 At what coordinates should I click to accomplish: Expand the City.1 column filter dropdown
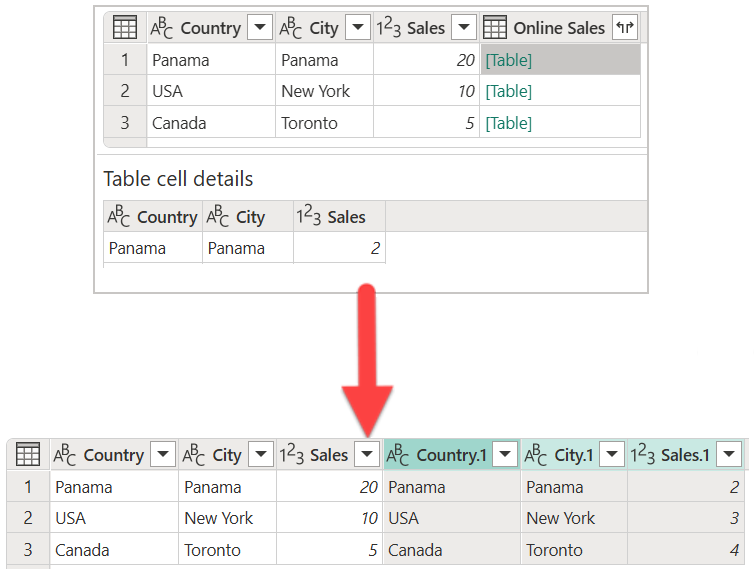click(612, 454)
